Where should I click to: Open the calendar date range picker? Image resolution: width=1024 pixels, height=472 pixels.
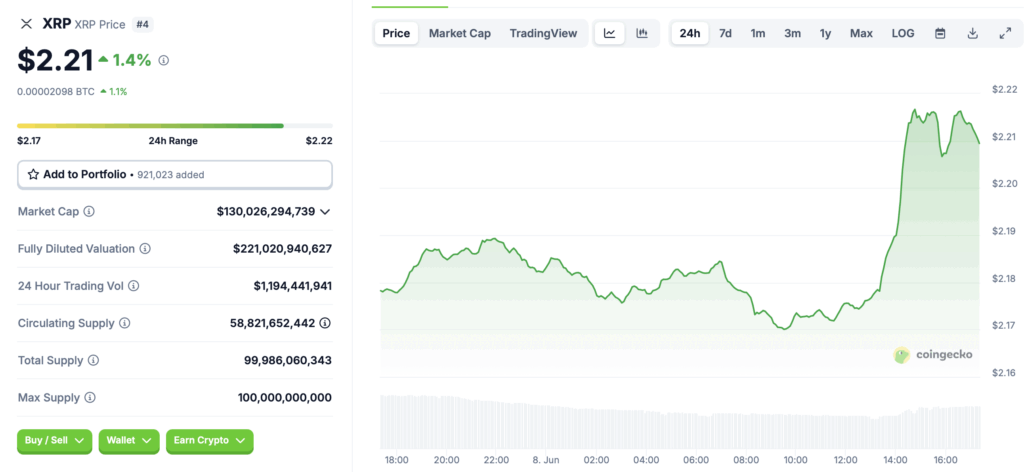(940, 33)
